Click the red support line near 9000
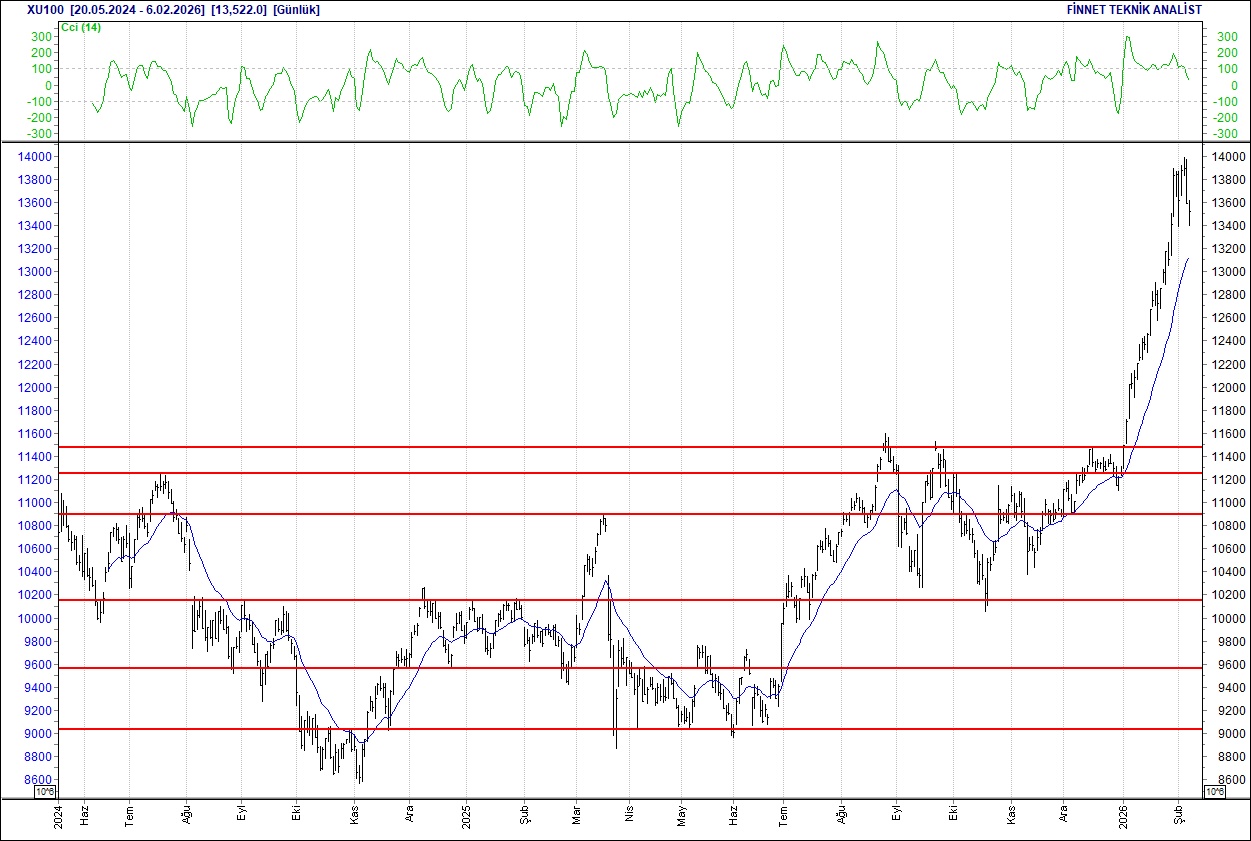Screen dimensions: 1251x841 point(600,730)
